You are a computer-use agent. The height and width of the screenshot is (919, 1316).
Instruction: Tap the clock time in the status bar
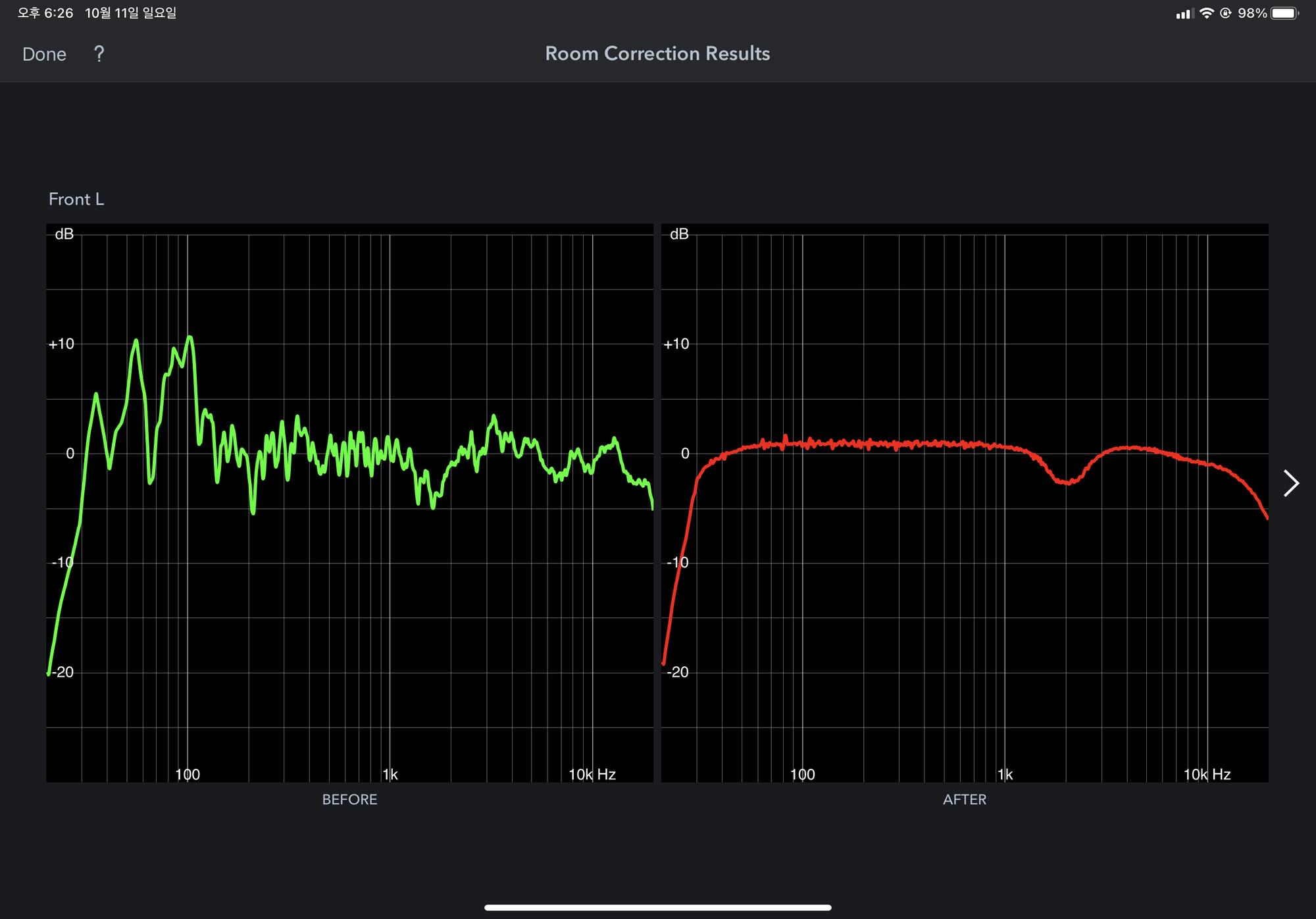pyautogui.click(x=45, y=13)
